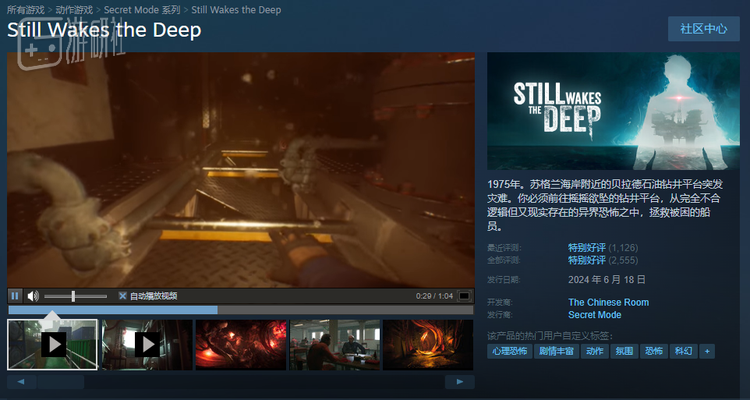Expand more tags with plus button
This screenshot has width=750, height=400.
[707, 351]
